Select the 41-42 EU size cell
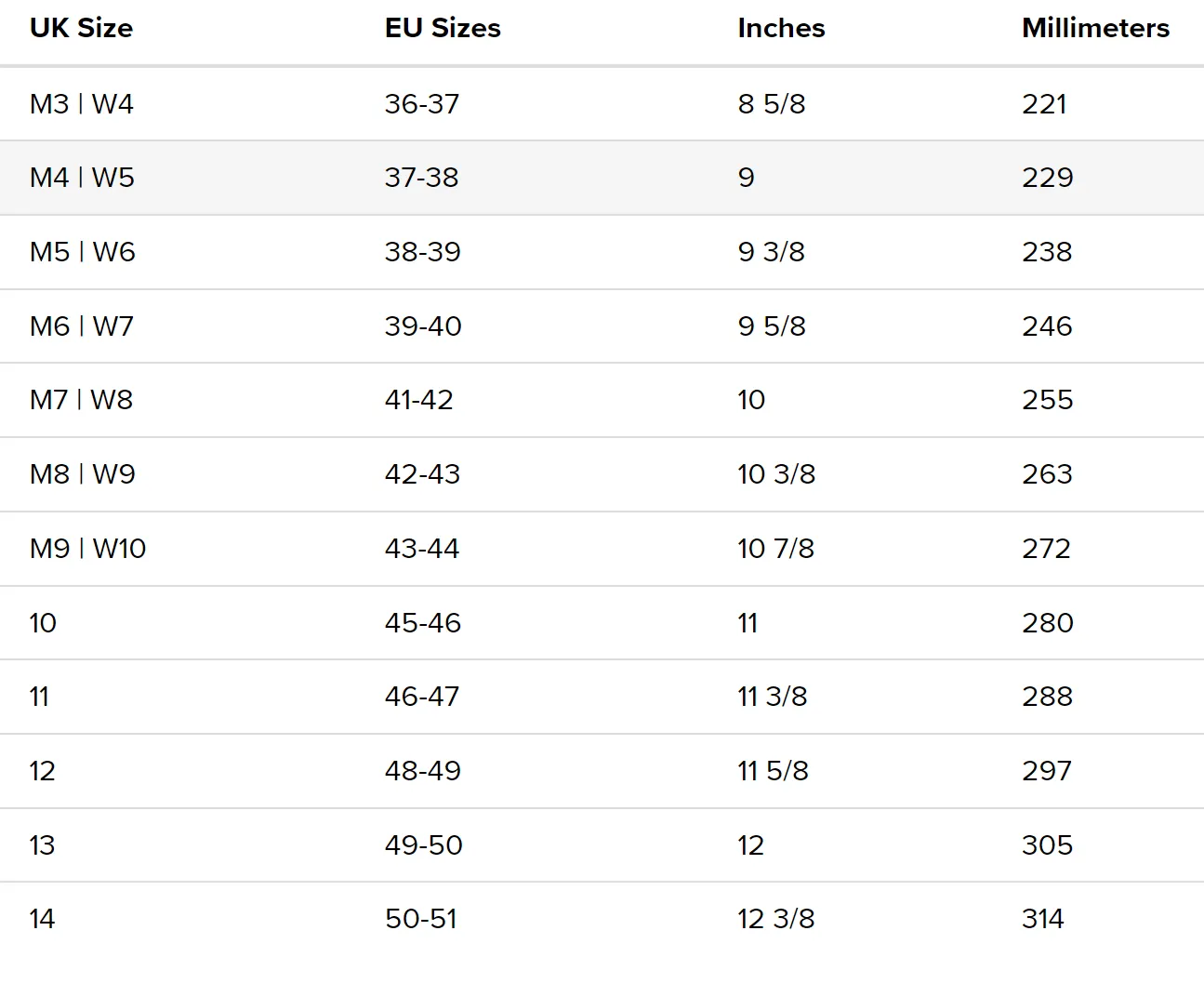 [419, 400]
